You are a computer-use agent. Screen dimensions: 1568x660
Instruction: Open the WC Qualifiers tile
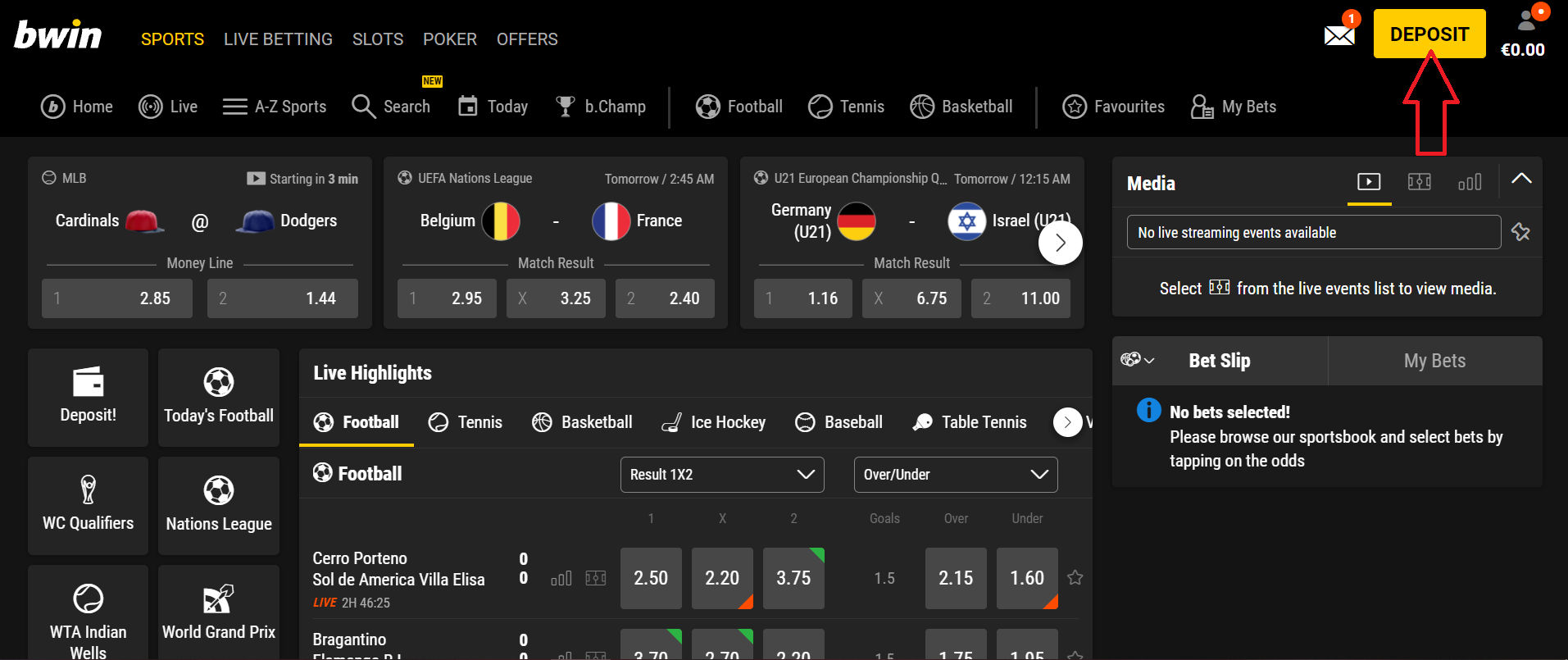pos(89,506)
